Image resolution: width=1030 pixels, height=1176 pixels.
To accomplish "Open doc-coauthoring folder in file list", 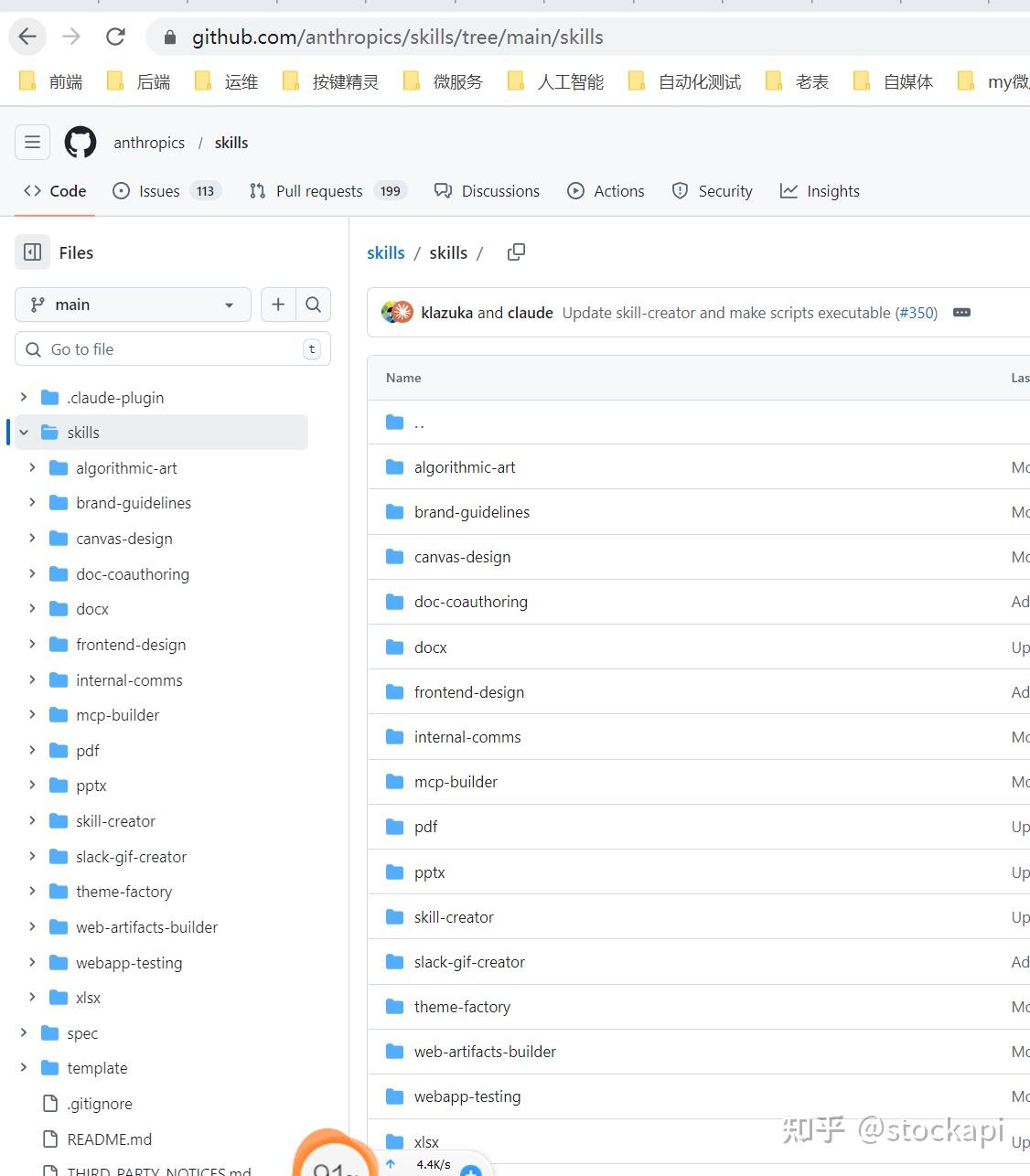I will pos(471,602).
